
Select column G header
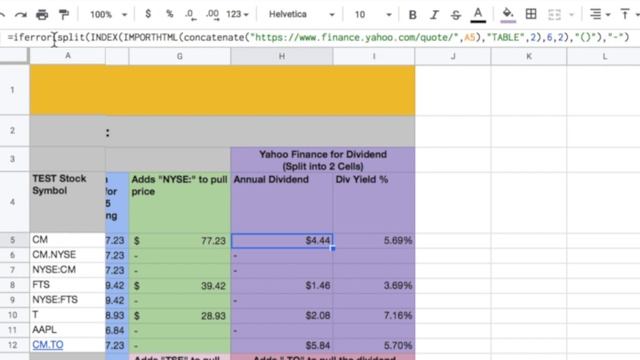pos(180,56)
